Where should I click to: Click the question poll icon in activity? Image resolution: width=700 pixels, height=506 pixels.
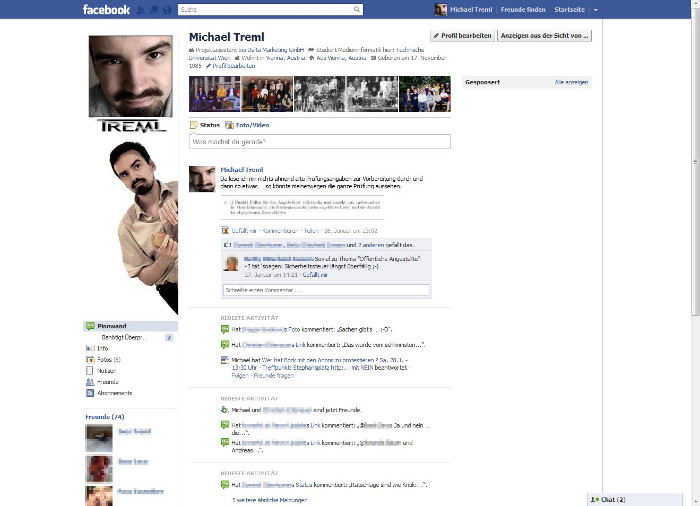225,360
